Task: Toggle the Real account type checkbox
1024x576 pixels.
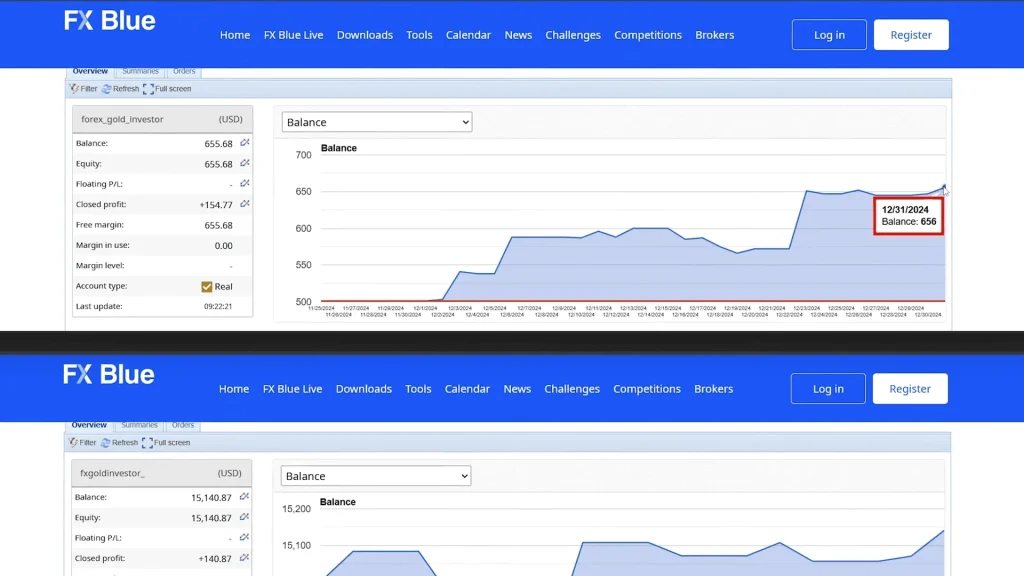Action: click(x=207, y=286)
